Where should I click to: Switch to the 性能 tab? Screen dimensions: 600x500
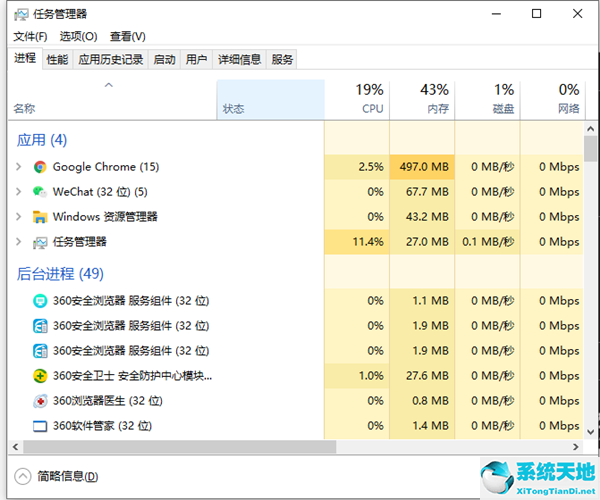[x=57, y=60]
